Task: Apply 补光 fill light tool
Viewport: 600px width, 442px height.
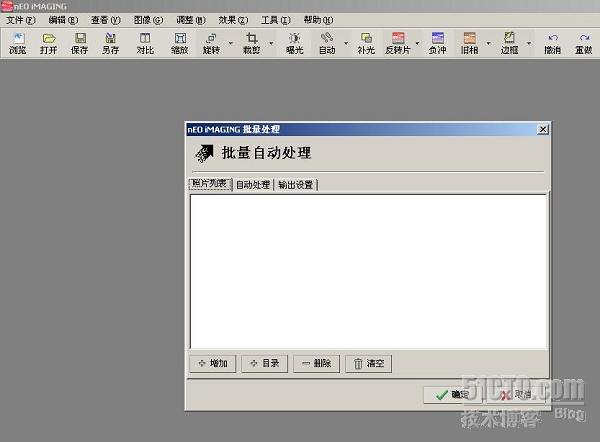Action: tap(366, 43)
